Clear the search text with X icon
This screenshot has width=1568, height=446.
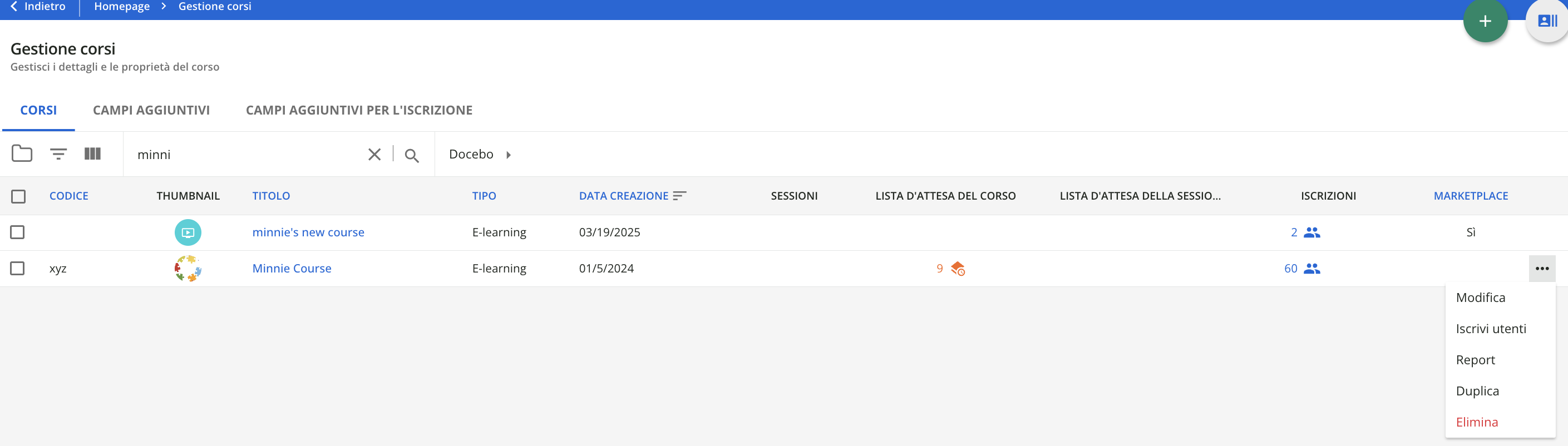[374, 155]
